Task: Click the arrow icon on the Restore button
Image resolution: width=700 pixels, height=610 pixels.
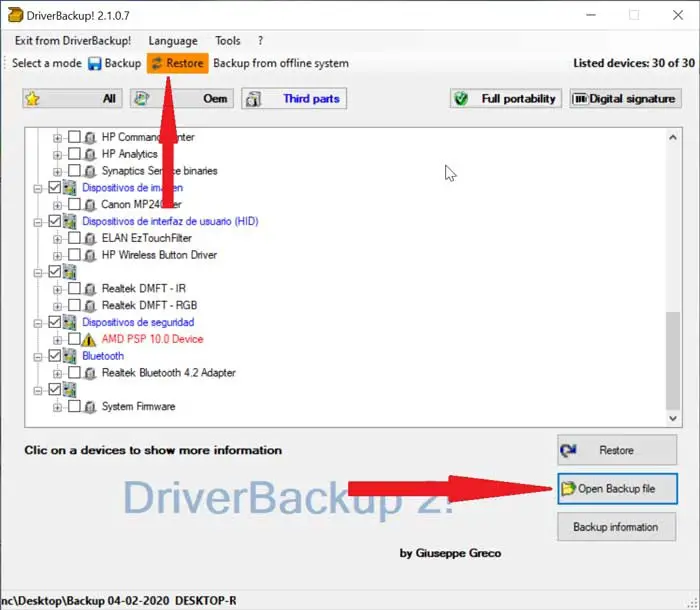Action: point(569,451)
